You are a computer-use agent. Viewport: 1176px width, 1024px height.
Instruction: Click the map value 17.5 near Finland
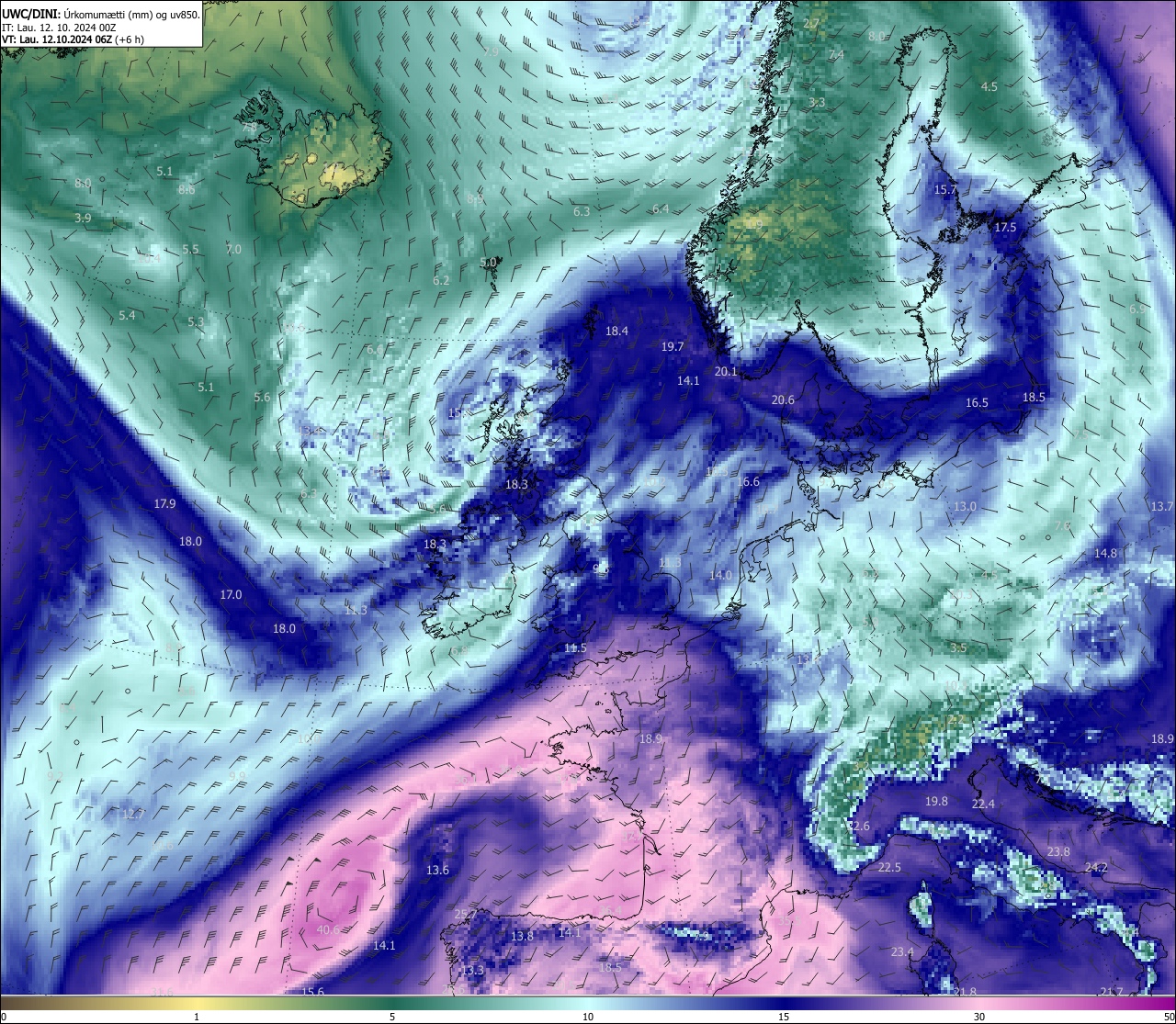click(1005, 227)
